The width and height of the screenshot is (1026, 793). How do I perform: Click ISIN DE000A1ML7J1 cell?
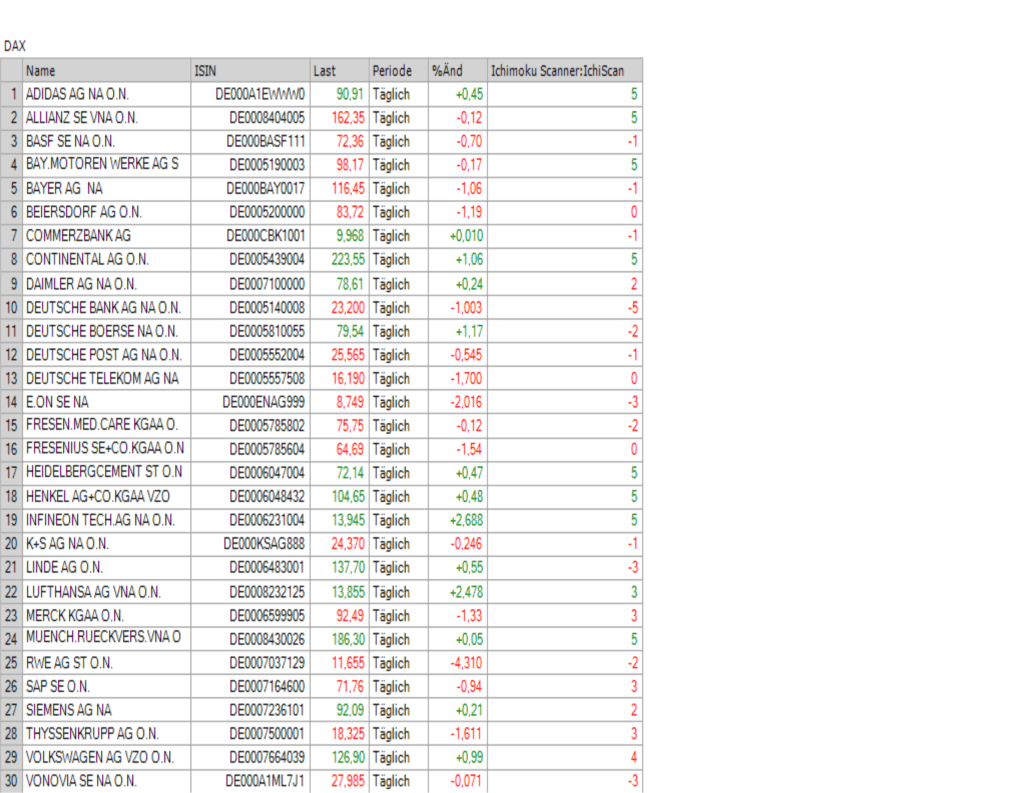click(x=251, y=781)
